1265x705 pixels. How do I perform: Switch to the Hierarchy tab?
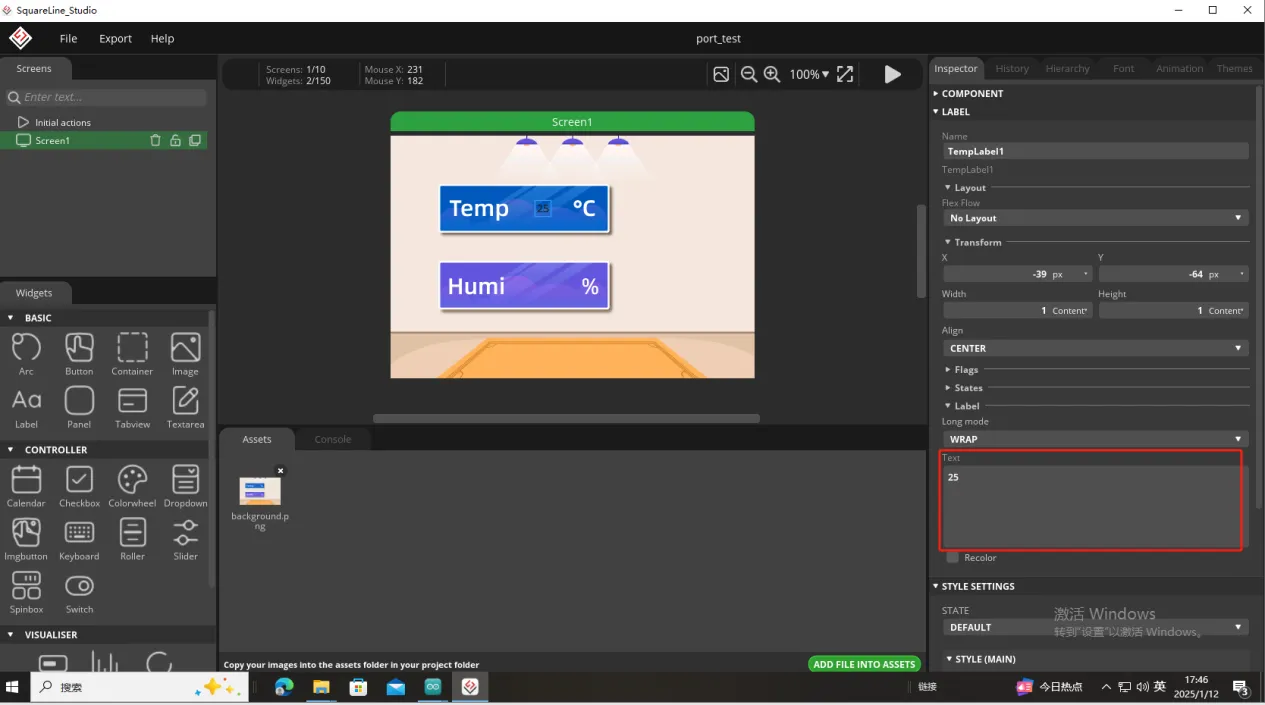click(x=1067, y=68)
